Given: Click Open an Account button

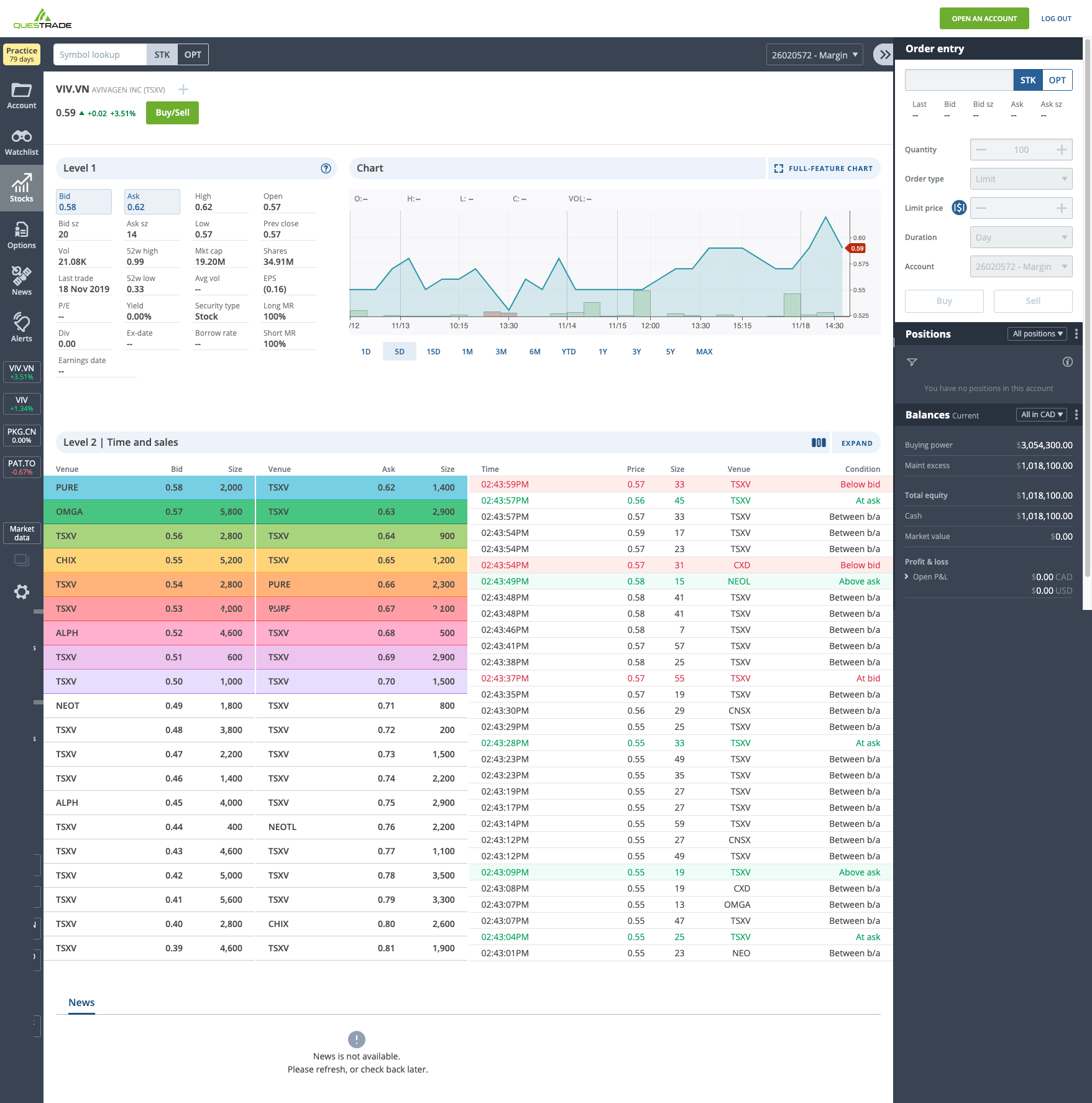Looking at the screenshot, I should (x=984, y=19).
